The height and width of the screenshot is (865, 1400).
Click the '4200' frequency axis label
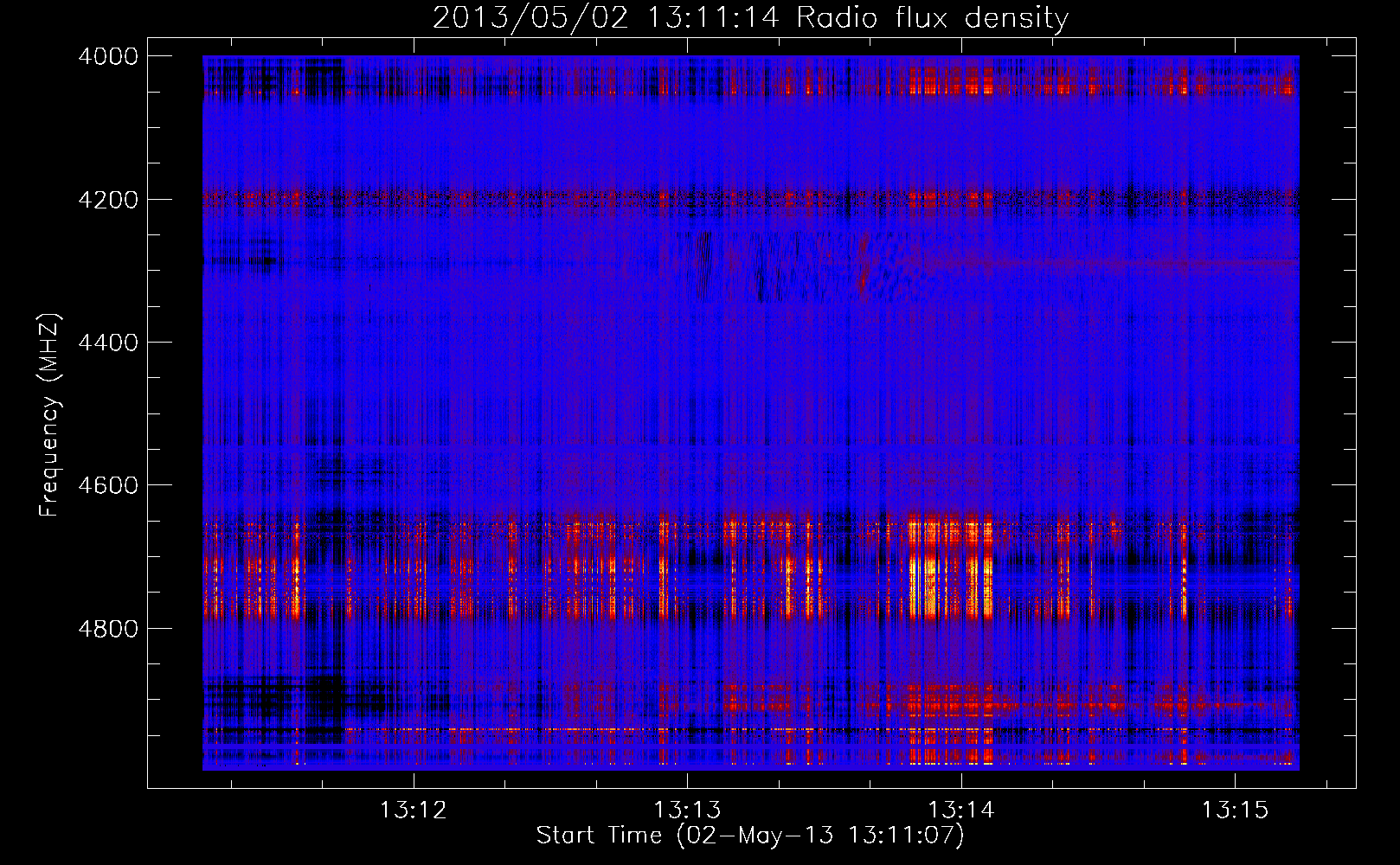point(108,200)
